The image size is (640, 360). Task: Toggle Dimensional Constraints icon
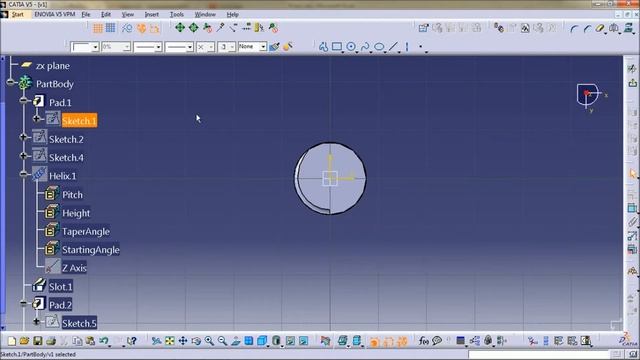coord(154,28)
